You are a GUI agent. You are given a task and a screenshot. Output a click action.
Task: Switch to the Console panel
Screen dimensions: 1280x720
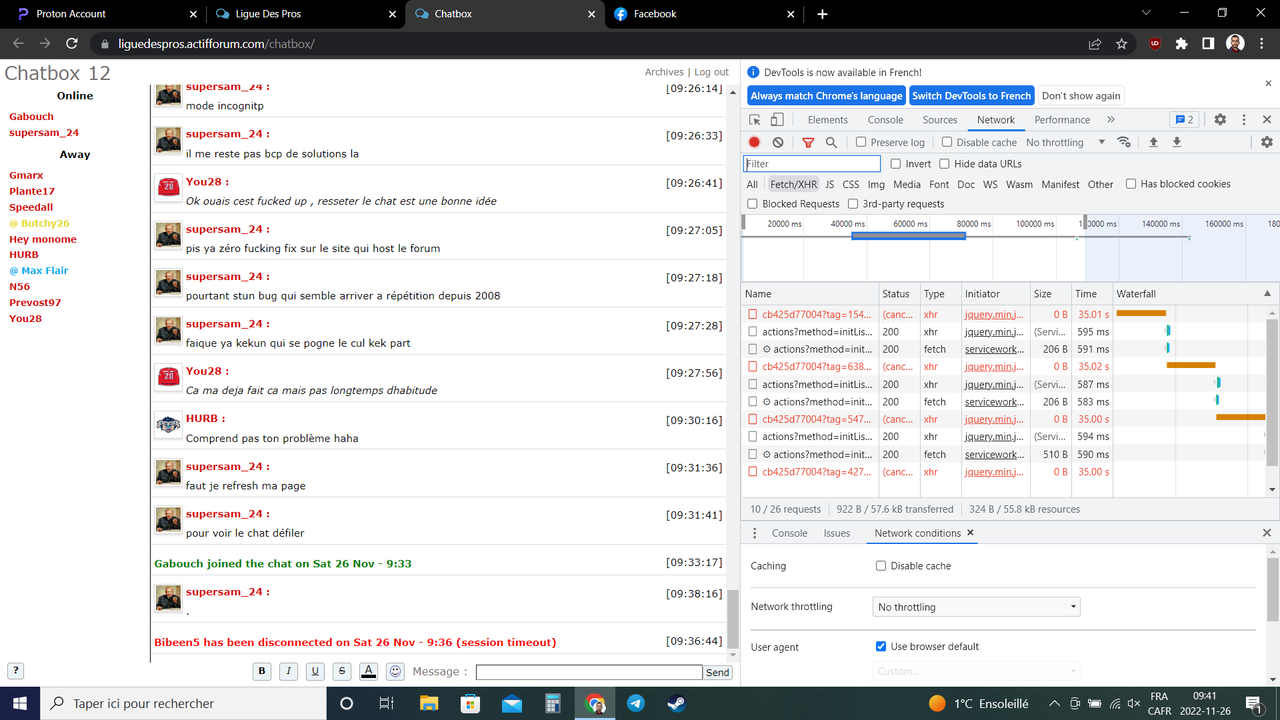click(885, 119)
